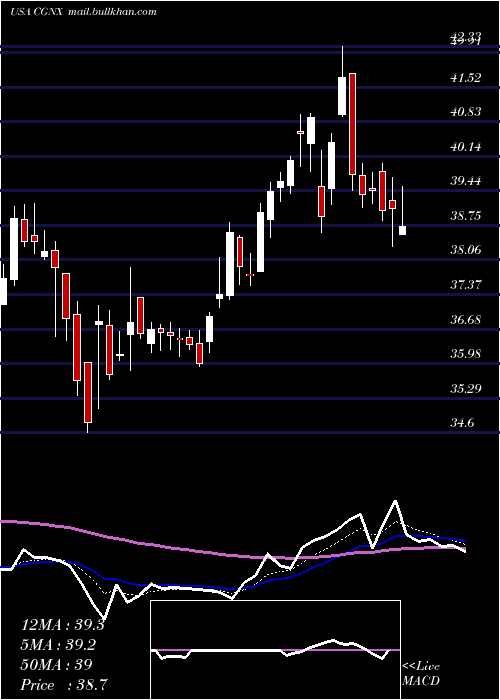Click the '12MA : 39.3' reading
The image size is (500, 700).
pyautogui.click(x=62, y=625)
